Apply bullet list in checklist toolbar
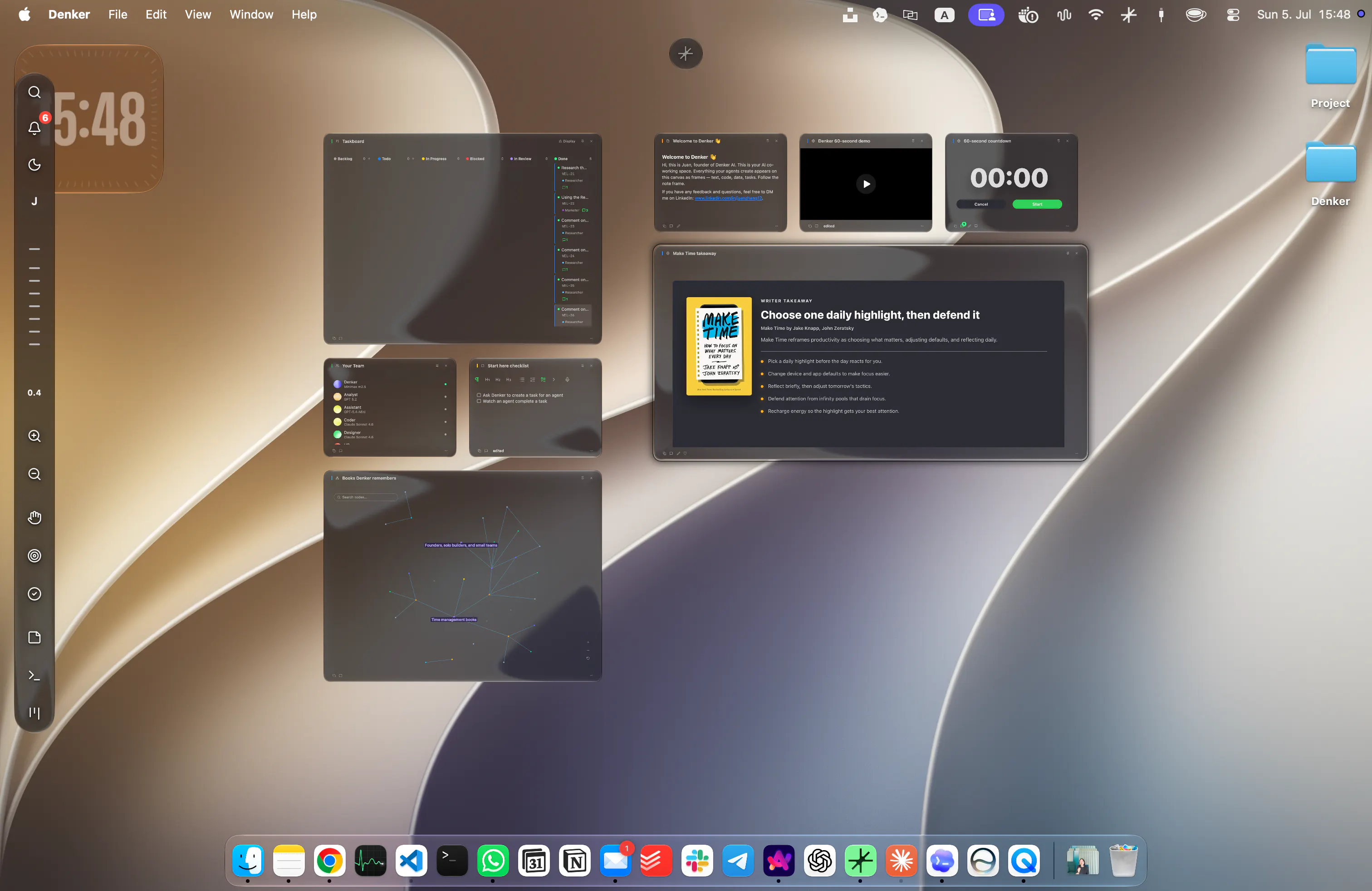The image size is (1372, 891). [522, 379]
